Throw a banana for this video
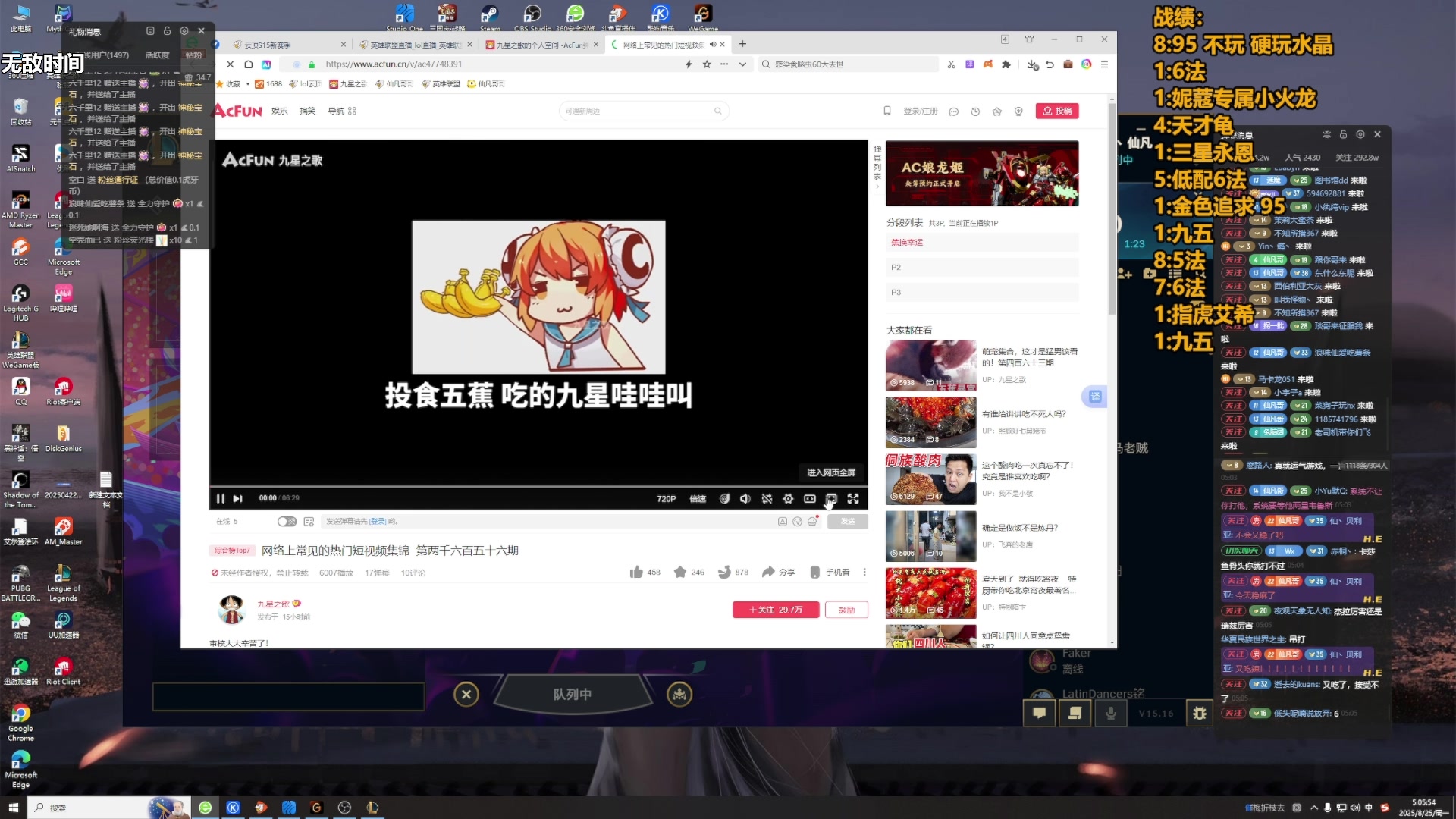 pos(724,572)
